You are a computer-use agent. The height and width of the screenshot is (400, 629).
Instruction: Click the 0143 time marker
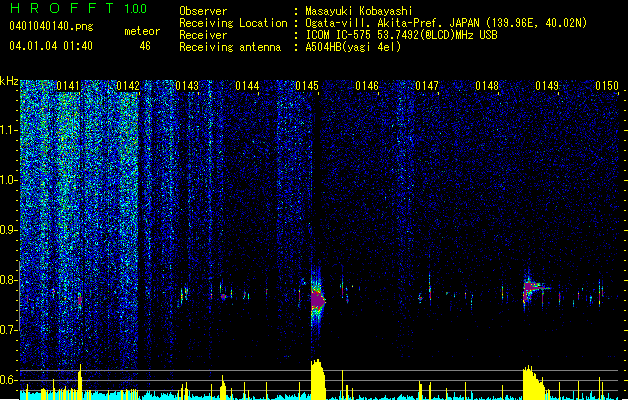pyautogui.click(x=187, y=86)
